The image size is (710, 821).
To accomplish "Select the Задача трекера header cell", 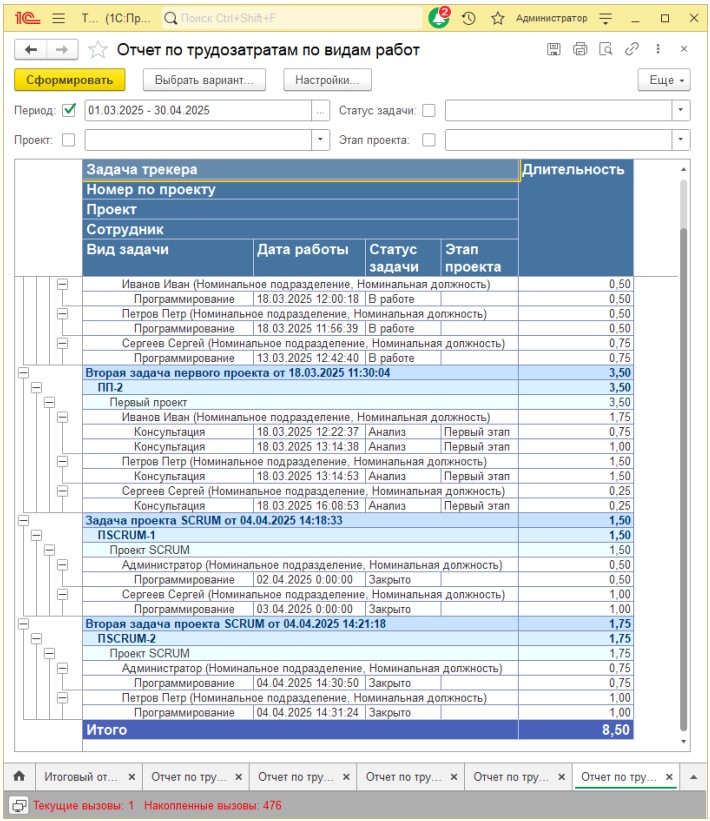I will [x=300, y=170].
